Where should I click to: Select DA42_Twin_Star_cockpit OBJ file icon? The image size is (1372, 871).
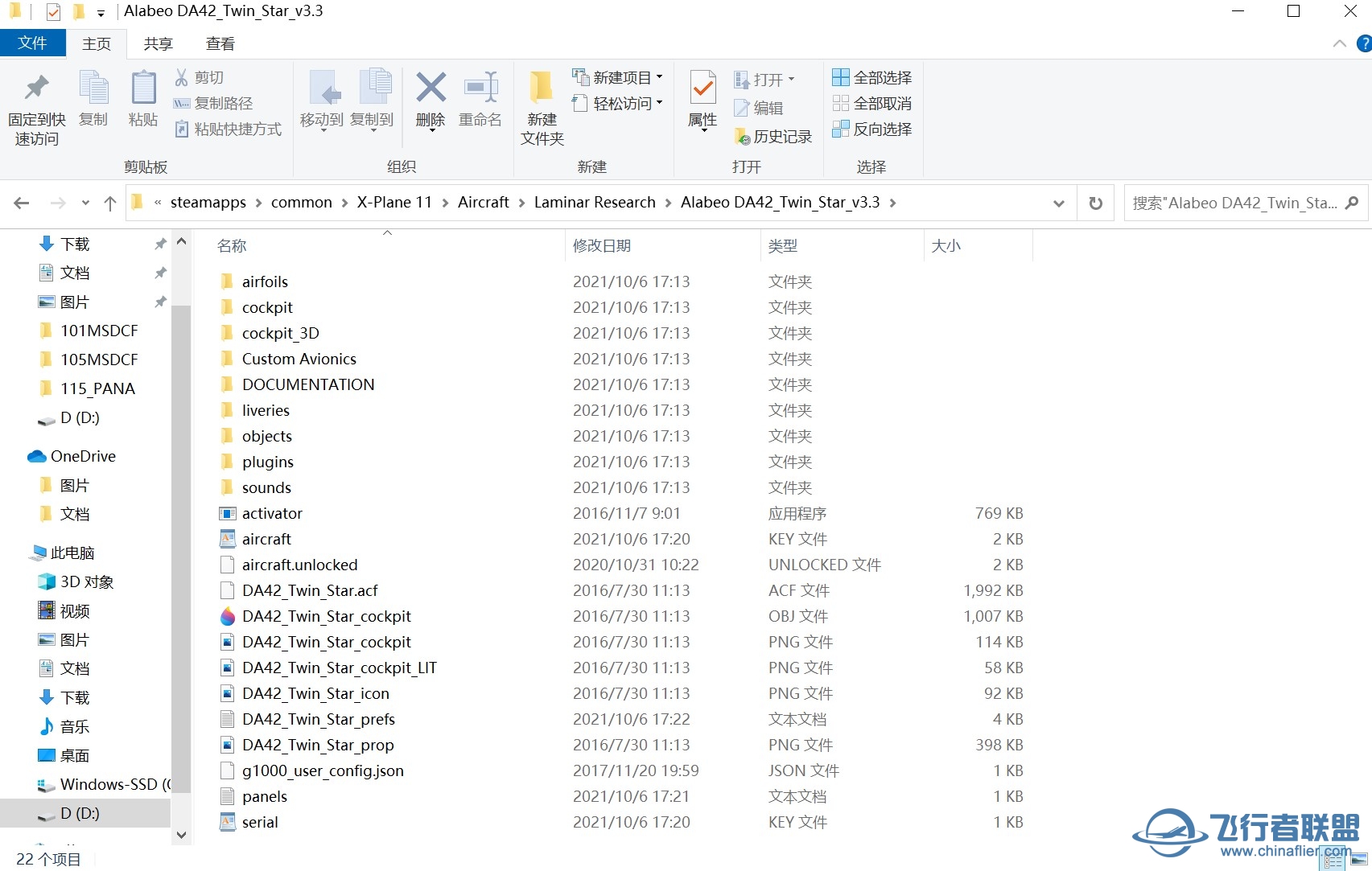[x=228, y=616]
